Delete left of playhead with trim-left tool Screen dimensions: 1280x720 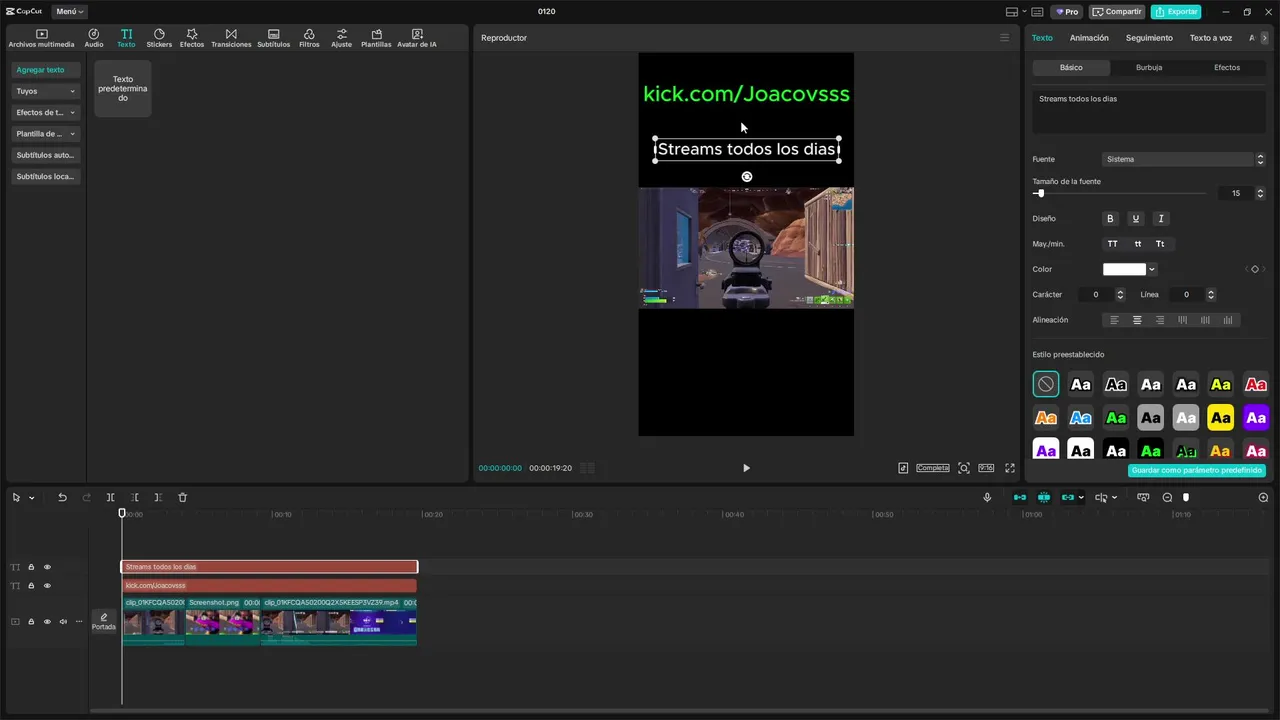pyautogui.click(x=134, y=497)
